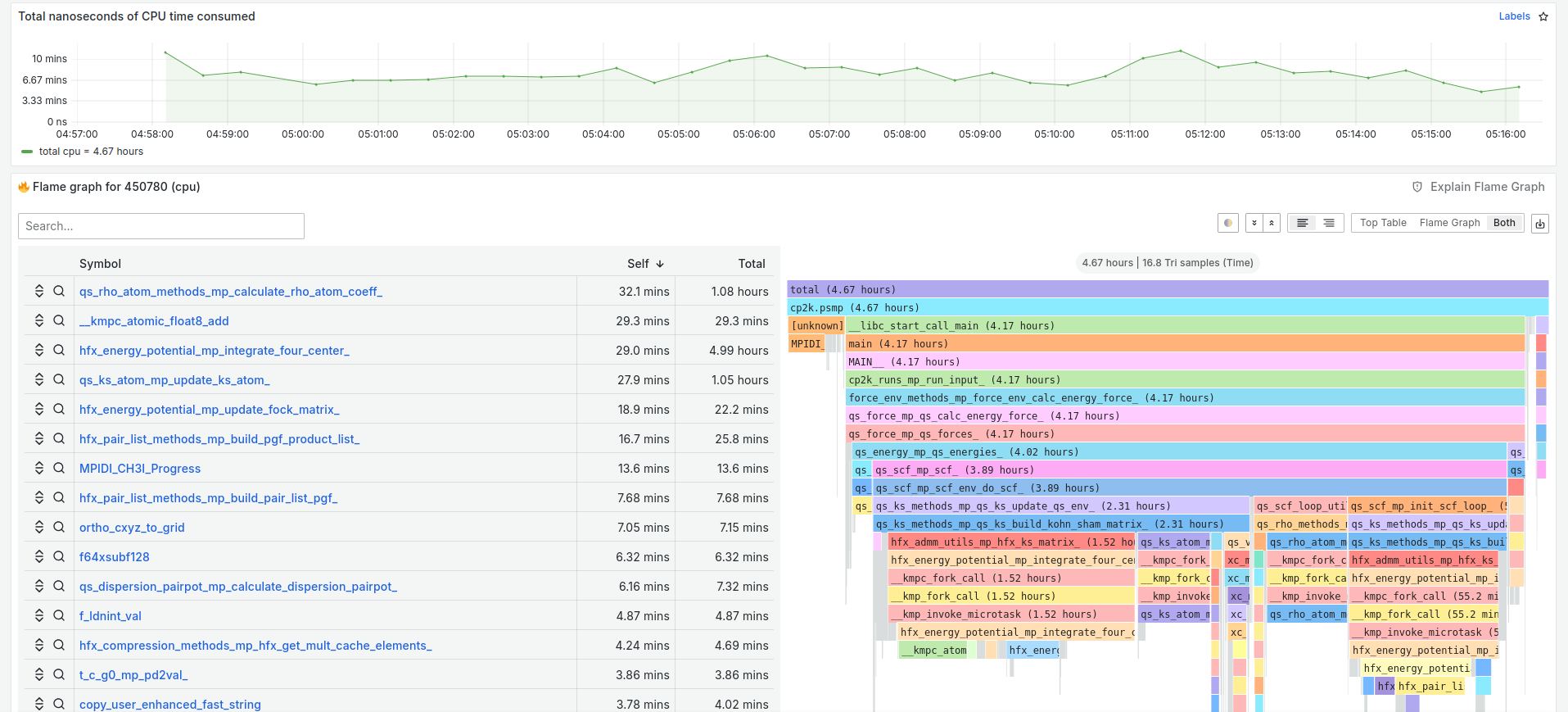The height and width of the screenshot is (712, 1568).
Task: Open the flame graph color scheme picker
Action: coord(1227,223)
